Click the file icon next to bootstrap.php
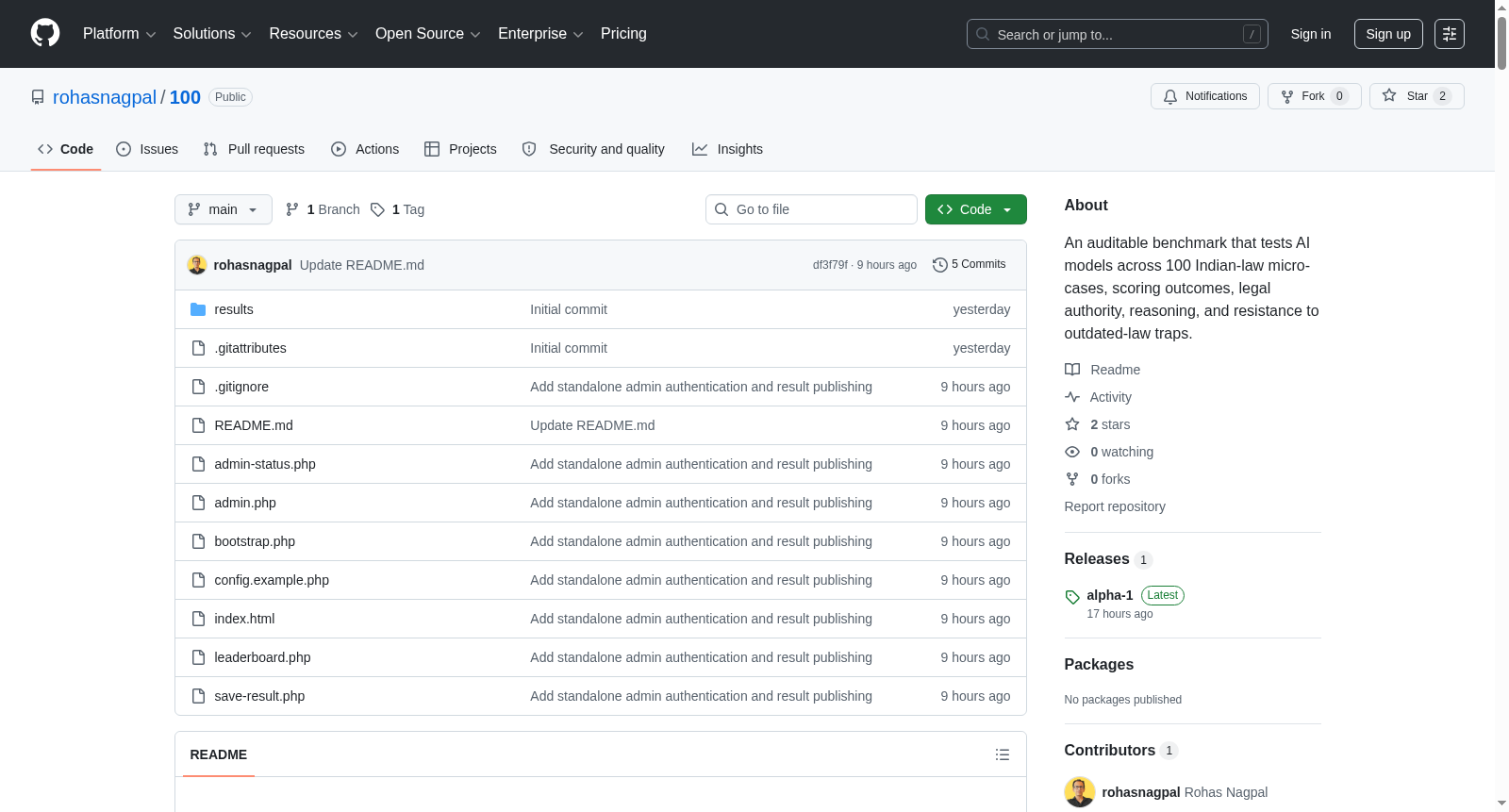The width and height of the screenshot is (1509, 812). (198, 541)
